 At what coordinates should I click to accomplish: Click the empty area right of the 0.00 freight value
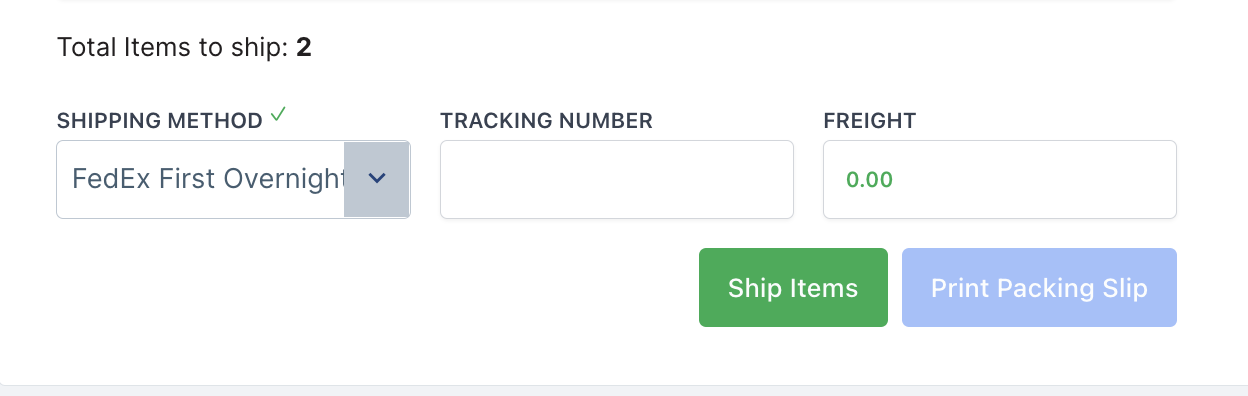point(1035,180)
